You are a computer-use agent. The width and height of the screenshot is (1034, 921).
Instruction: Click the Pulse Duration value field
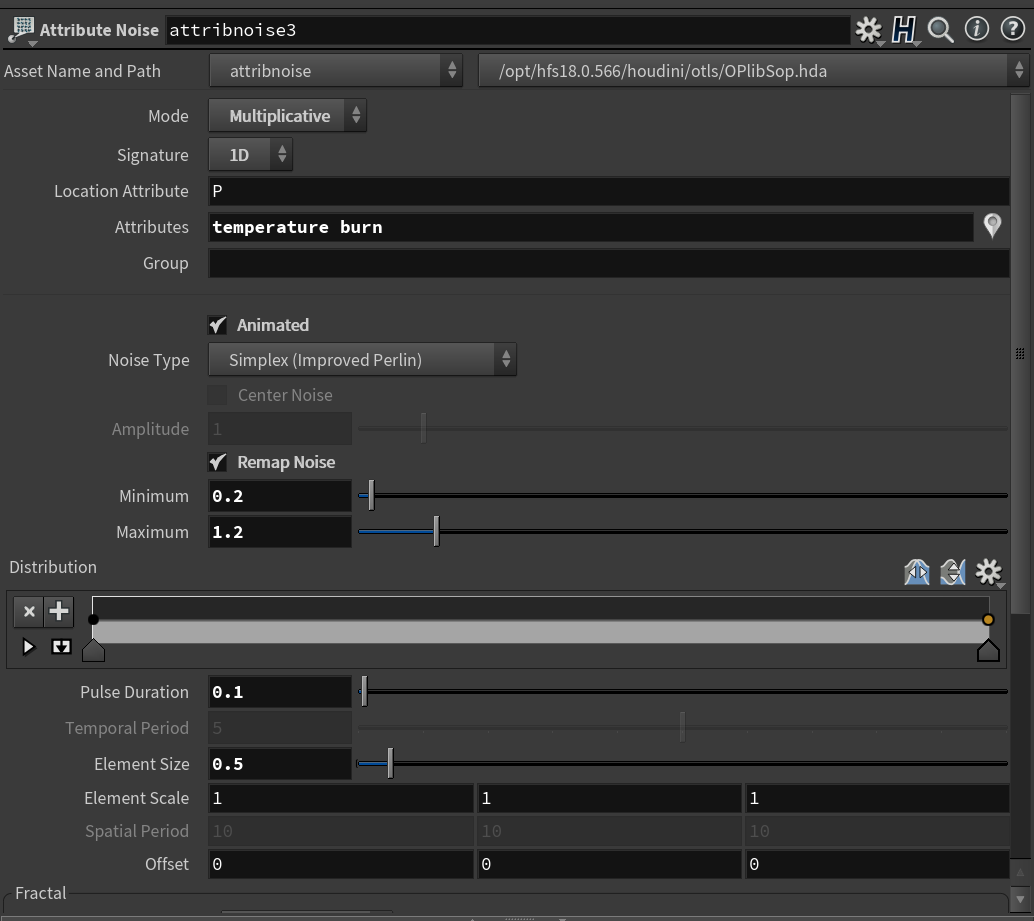pyautogui.click(x=280, y=692)
